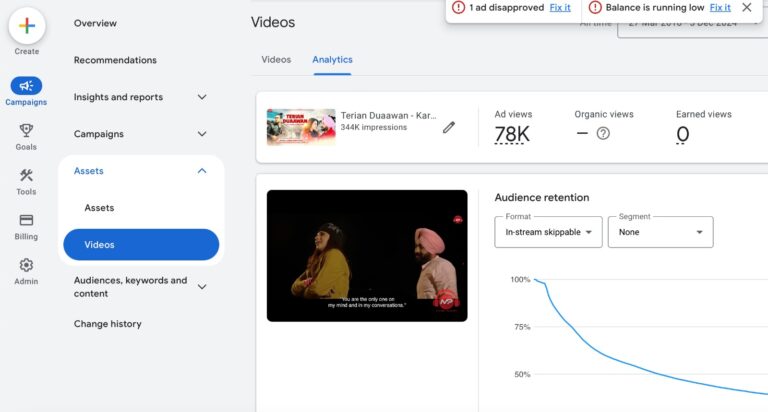Viewport: 768px width, 412px height.
Task: Open Billing card icon
Action: tap(26, 220)
